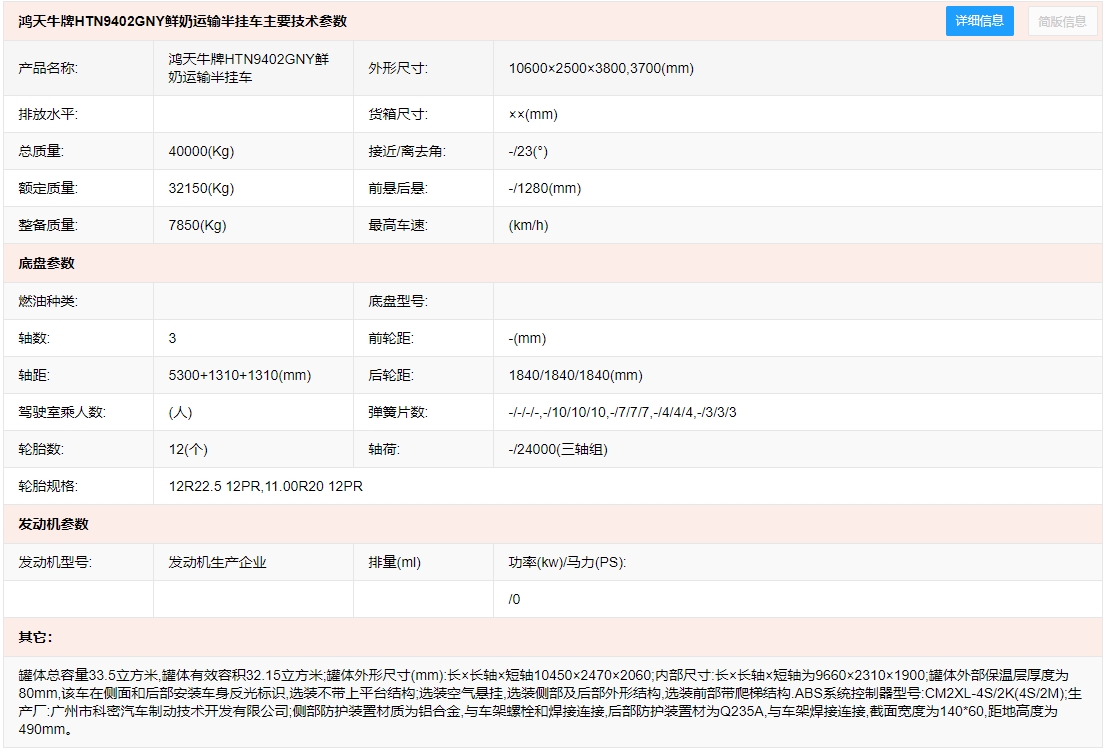Select leaf spring value -/-/-/-,-/10/10/10

[558, 412]
